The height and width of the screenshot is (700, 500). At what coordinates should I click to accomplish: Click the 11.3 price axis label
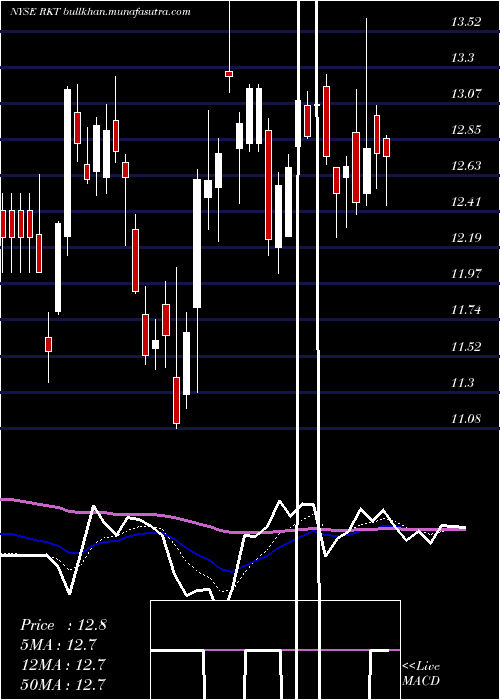click(x=463, y=383)
